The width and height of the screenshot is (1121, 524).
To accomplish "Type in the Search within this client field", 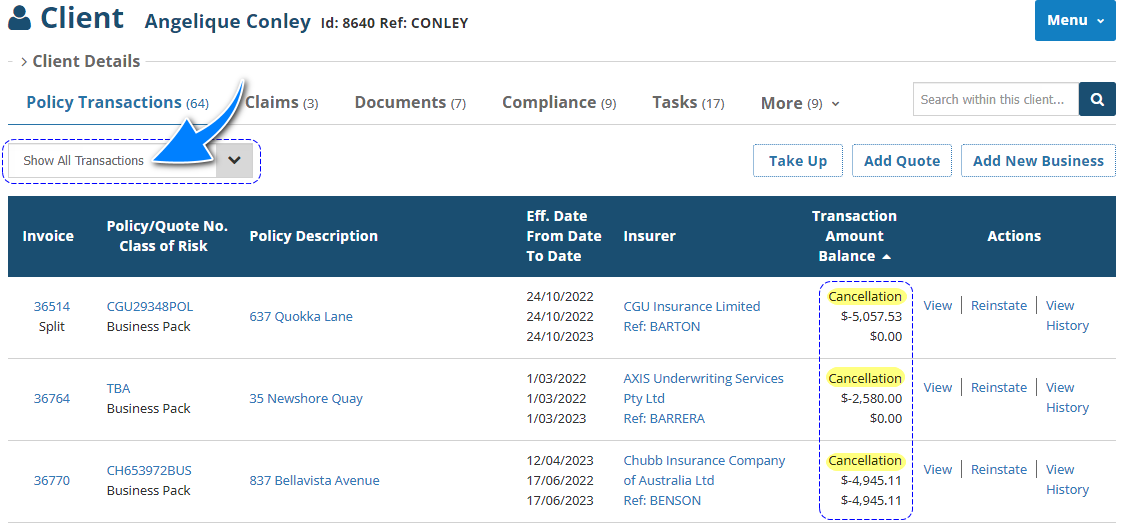I will pyautogui.click(x=995, y=99).
